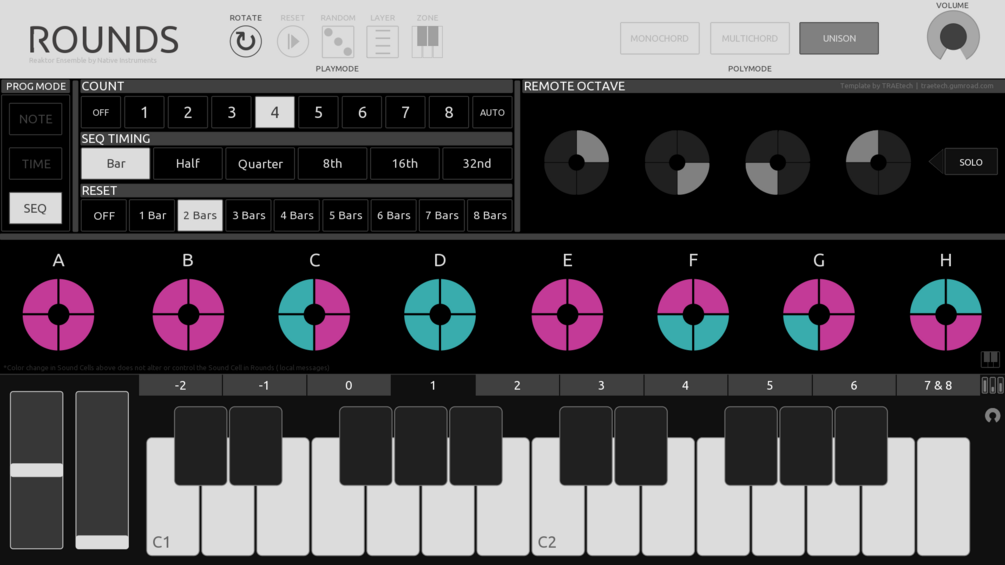The width and height of the screenshot is (1005, 565).
Task: Set Reset to 5 Bars
Action: (345, 215)
